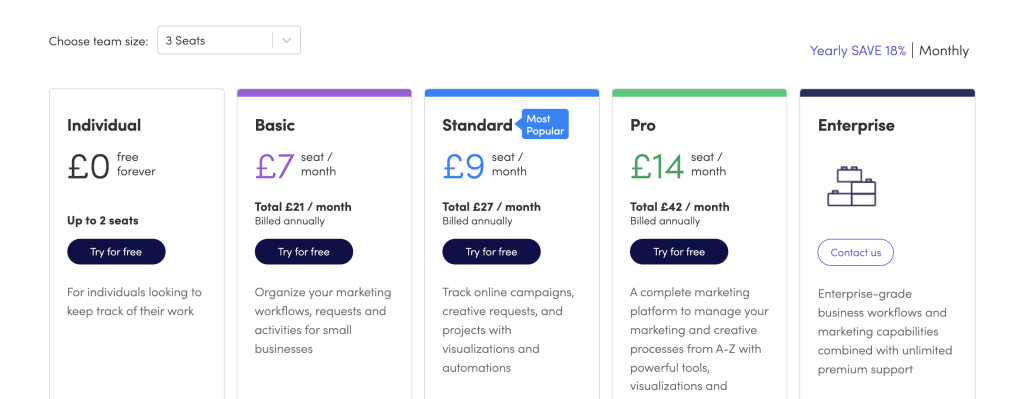Click the Pro plan heading
This screenshot has height=399, width=1024.
pyautogui.click(x=643, y=125)
